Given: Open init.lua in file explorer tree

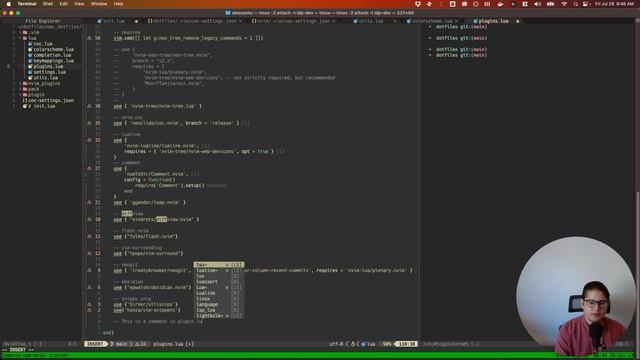Looking at the screenshot, I should pos(44,106).
